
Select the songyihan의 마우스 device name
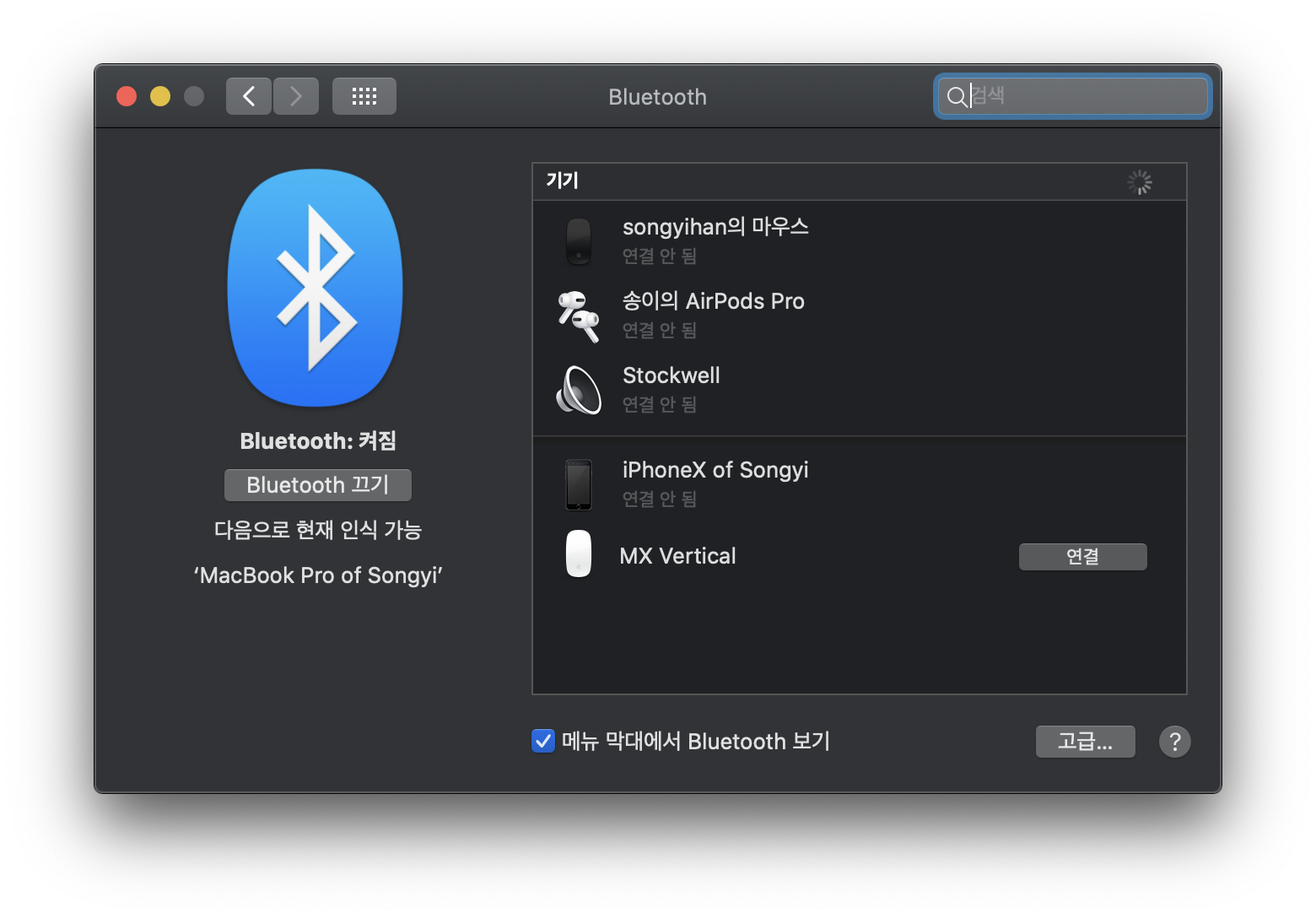[715, 227]
